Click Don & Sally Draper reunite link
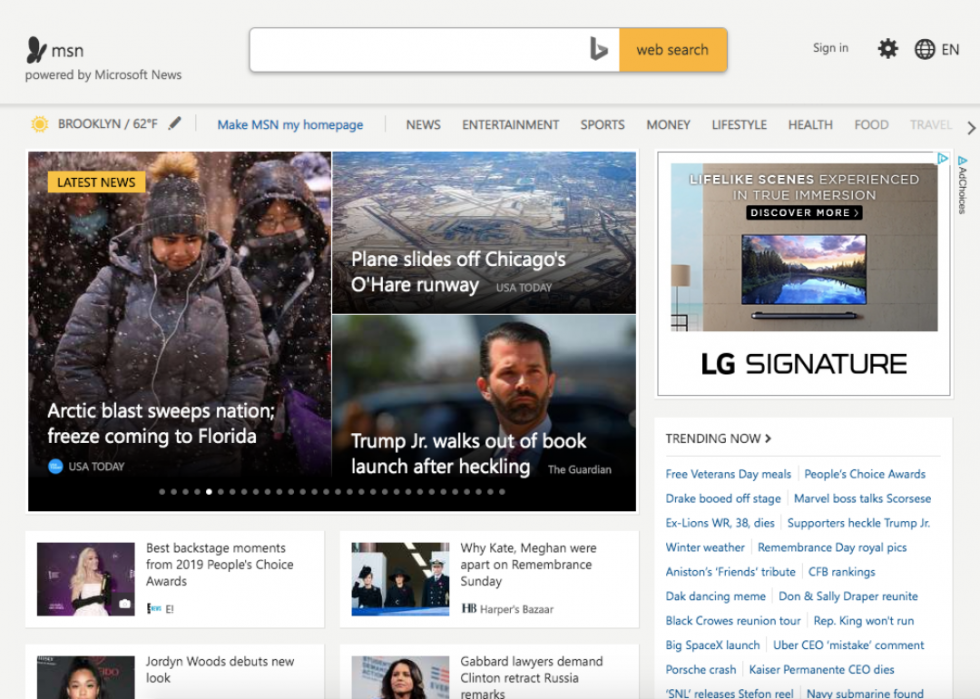The image size is (980, 699). pyautogui.click(x=848, y=596)
